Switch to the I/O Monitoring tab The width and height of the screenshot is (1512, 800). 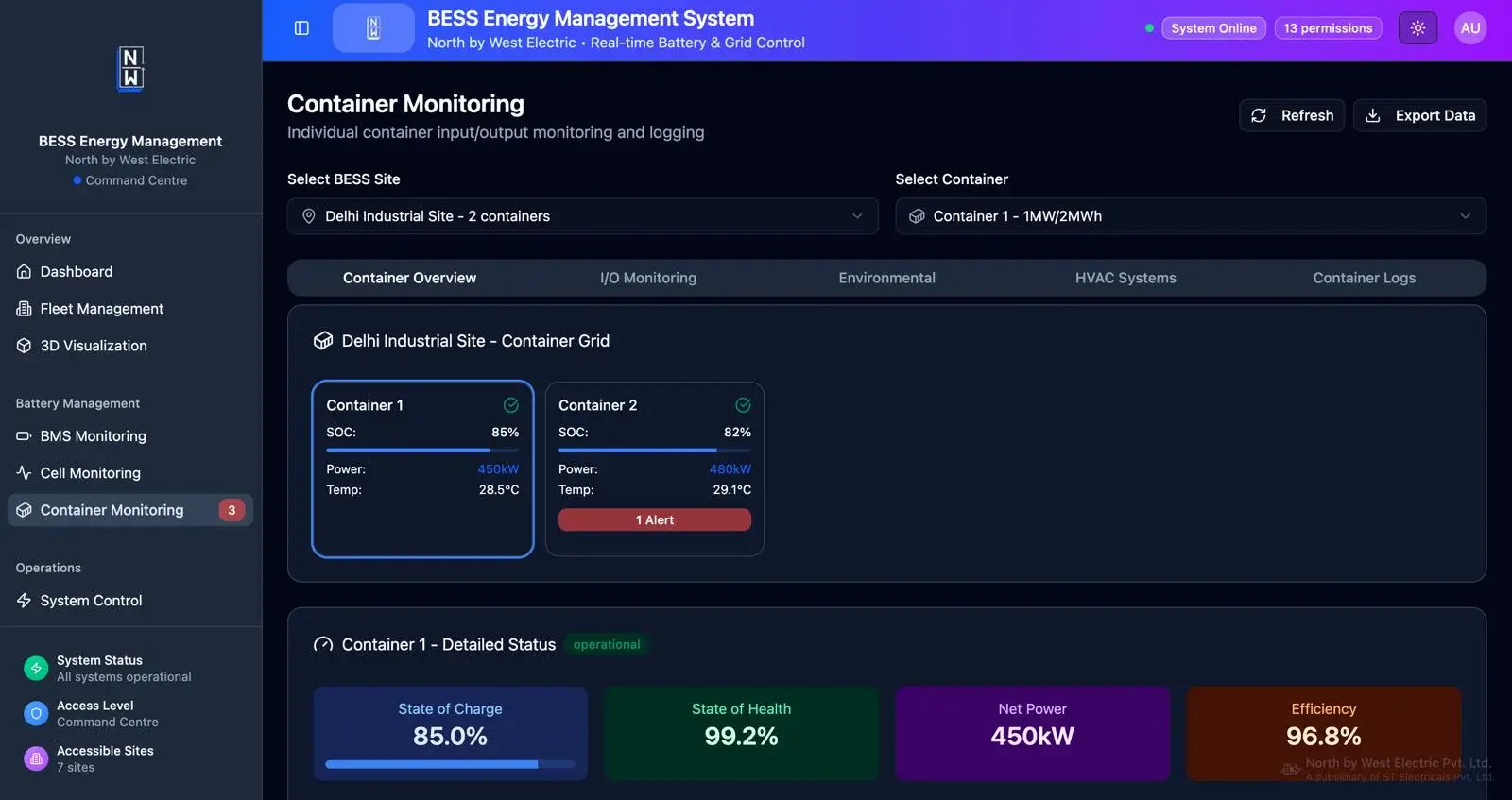[648, 278]
